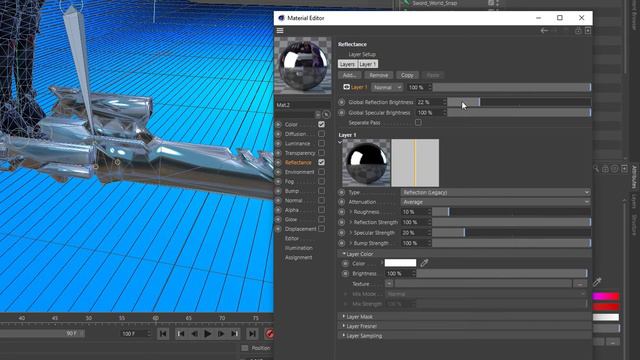Click animation dot beside Layer Color Brightness
The height and width of the screenshot is (360, 640).
[x=345, y=273]
